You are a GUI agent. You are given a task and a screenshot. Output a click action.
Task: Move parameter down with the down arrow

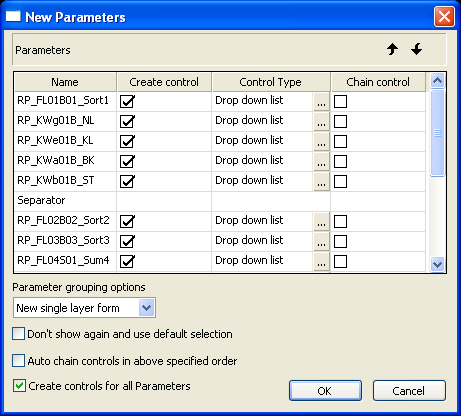[x=416, y=50]
